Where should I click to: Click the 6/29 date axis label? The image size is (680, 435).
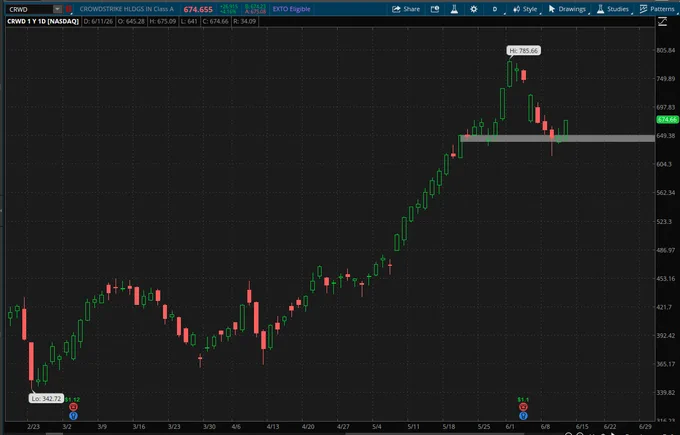click(645, 427)
